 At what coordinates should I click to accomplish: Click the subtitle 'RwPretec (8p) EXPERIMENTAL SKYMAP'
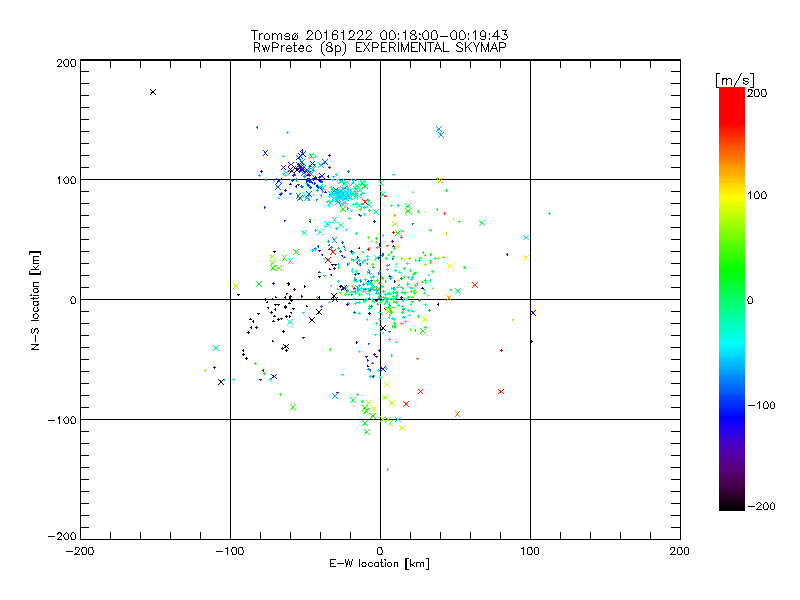click(x=380, y=48)
